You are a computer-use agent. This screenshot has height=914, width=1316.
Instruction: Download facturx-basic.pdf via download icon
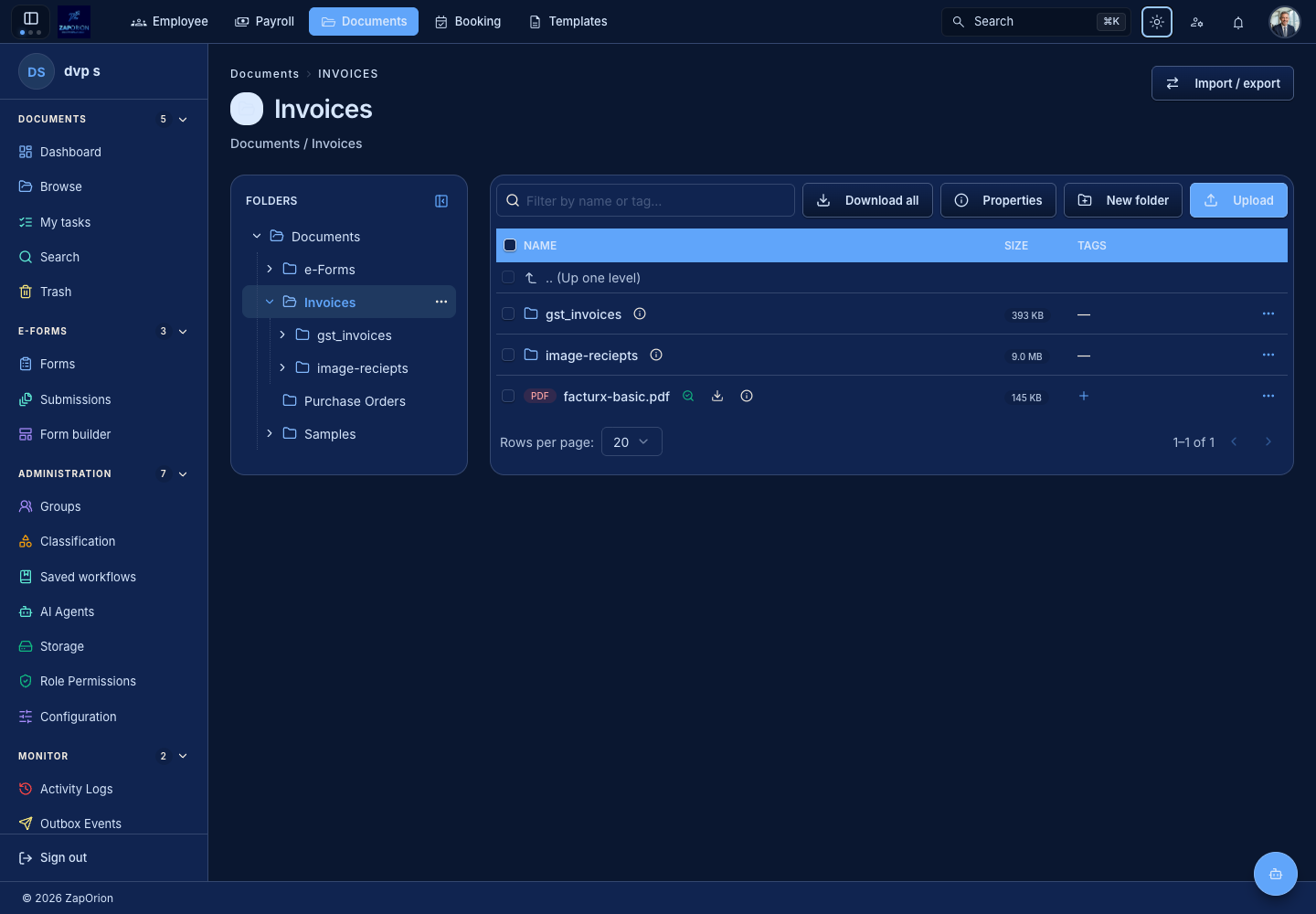(717, 396)
